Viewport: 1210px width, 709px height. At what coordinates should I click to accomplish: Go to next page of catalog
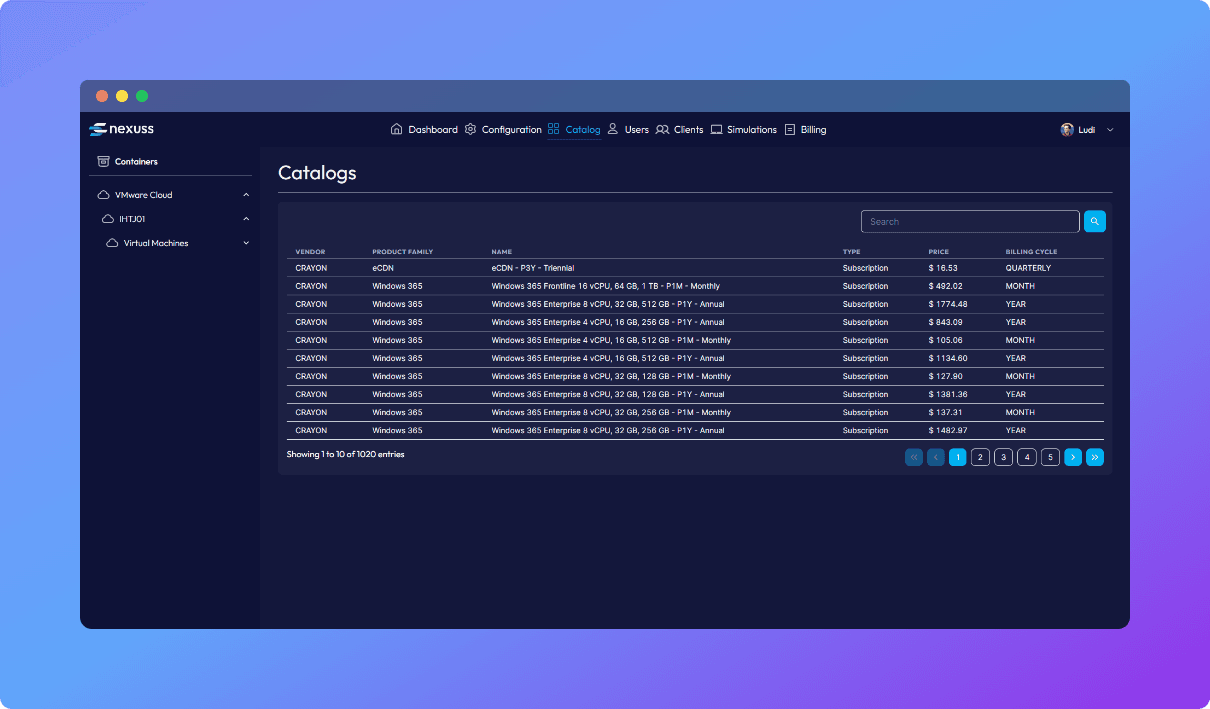click(1072, 457)
